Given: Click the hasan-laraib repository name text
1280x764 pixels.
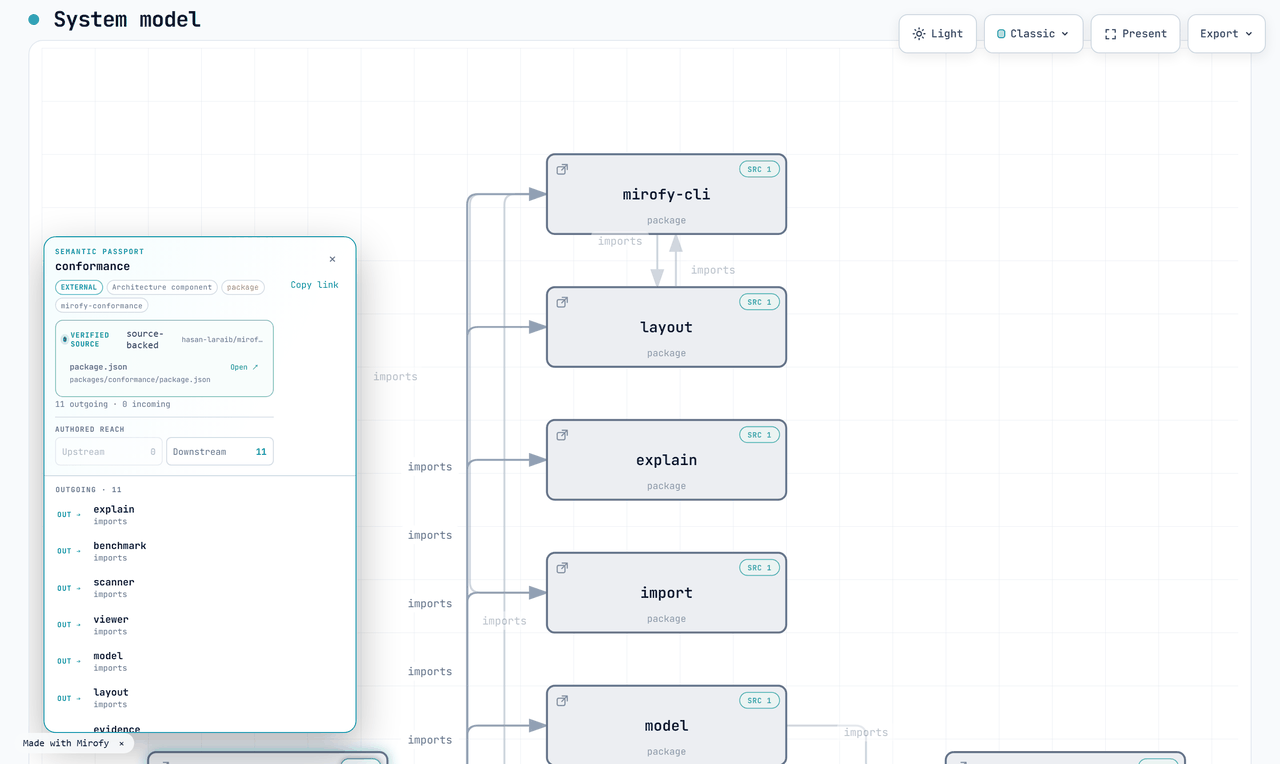Looking at the screenshot, I should (222, 340).
